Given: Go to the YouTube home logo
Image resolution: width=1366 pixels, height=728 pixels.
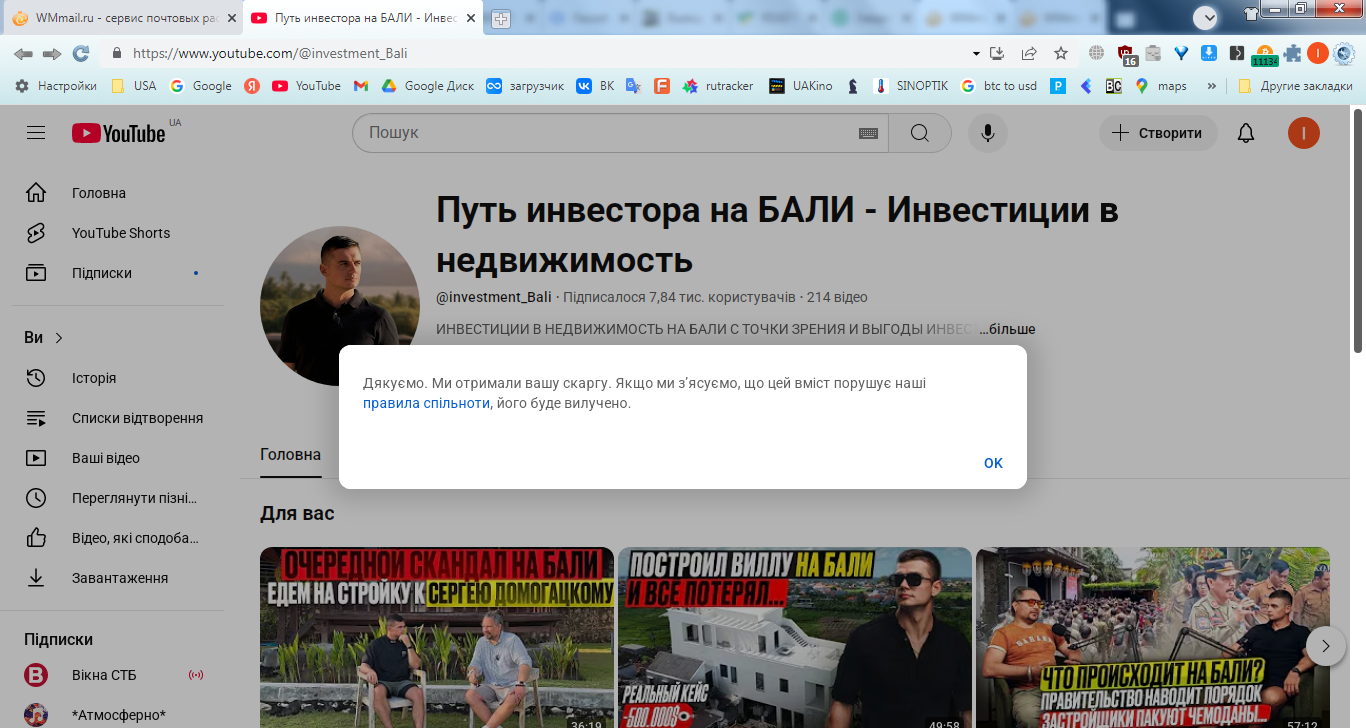Looking at the screenshot, I should 119,133.
